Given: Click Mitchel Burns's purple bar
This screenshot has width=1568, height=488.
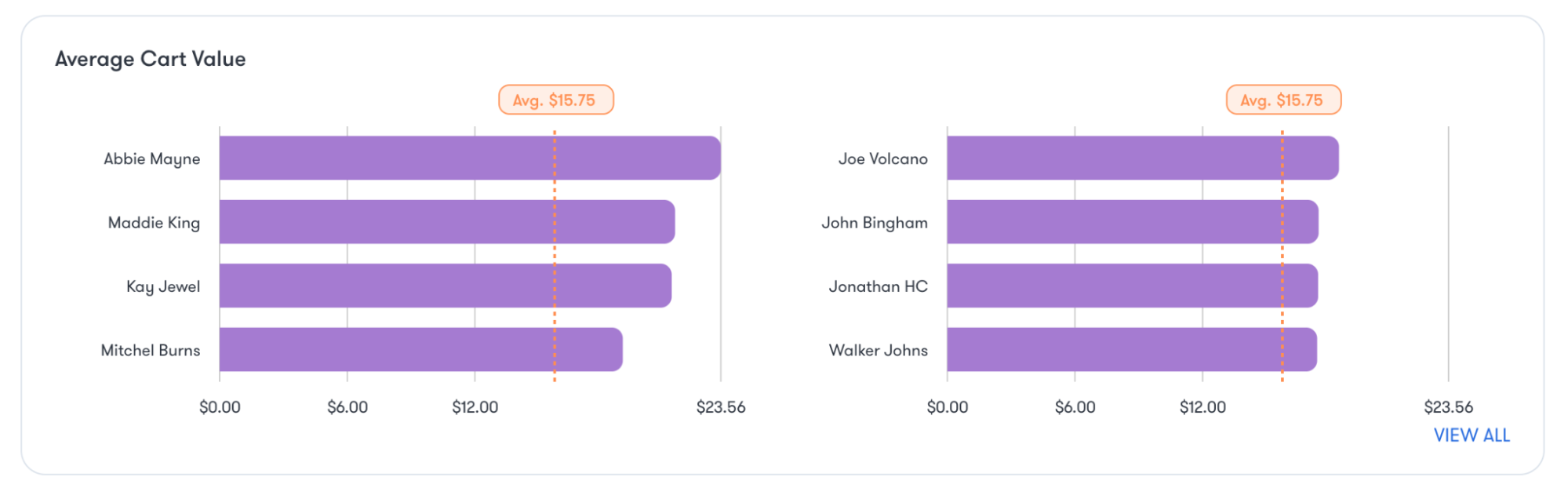Looking at the screenshot, I should point(420,350).
